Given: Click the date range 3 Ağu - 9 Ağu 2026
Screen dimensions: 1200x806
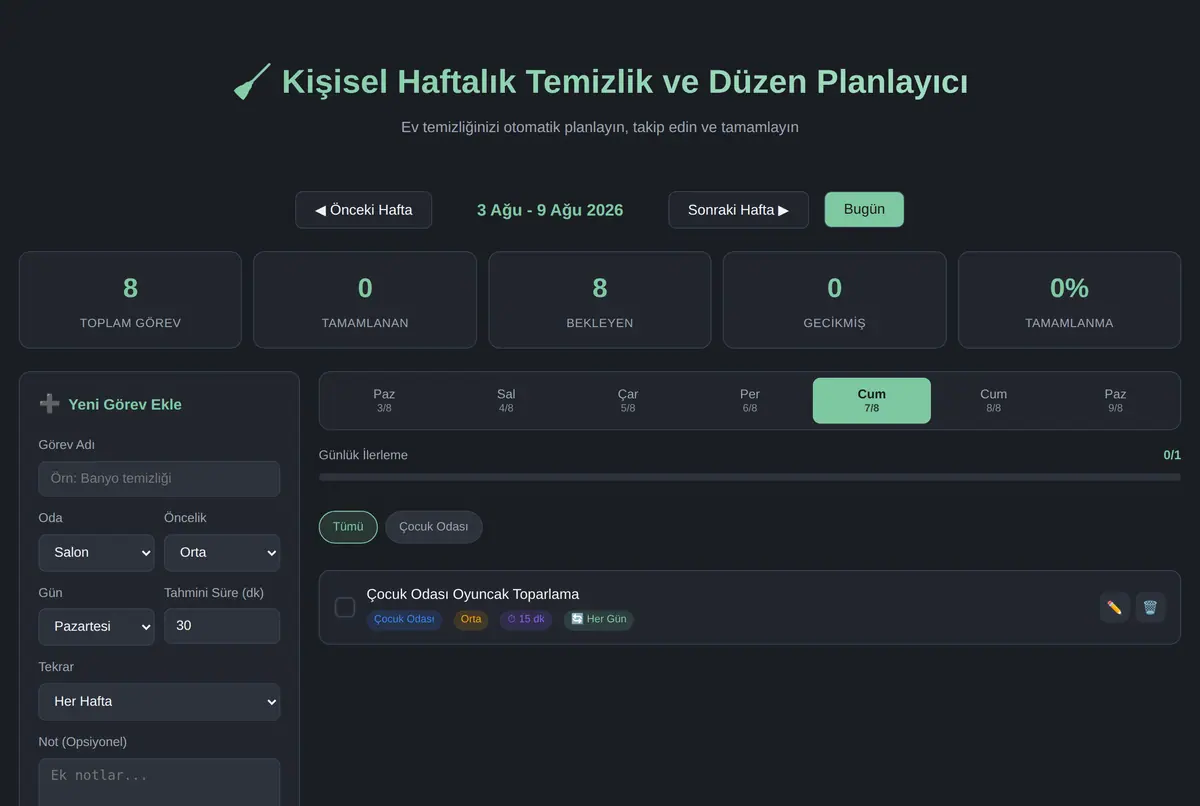Looking at the screenshot, I should pyautogui.click(x=550, y=210).
